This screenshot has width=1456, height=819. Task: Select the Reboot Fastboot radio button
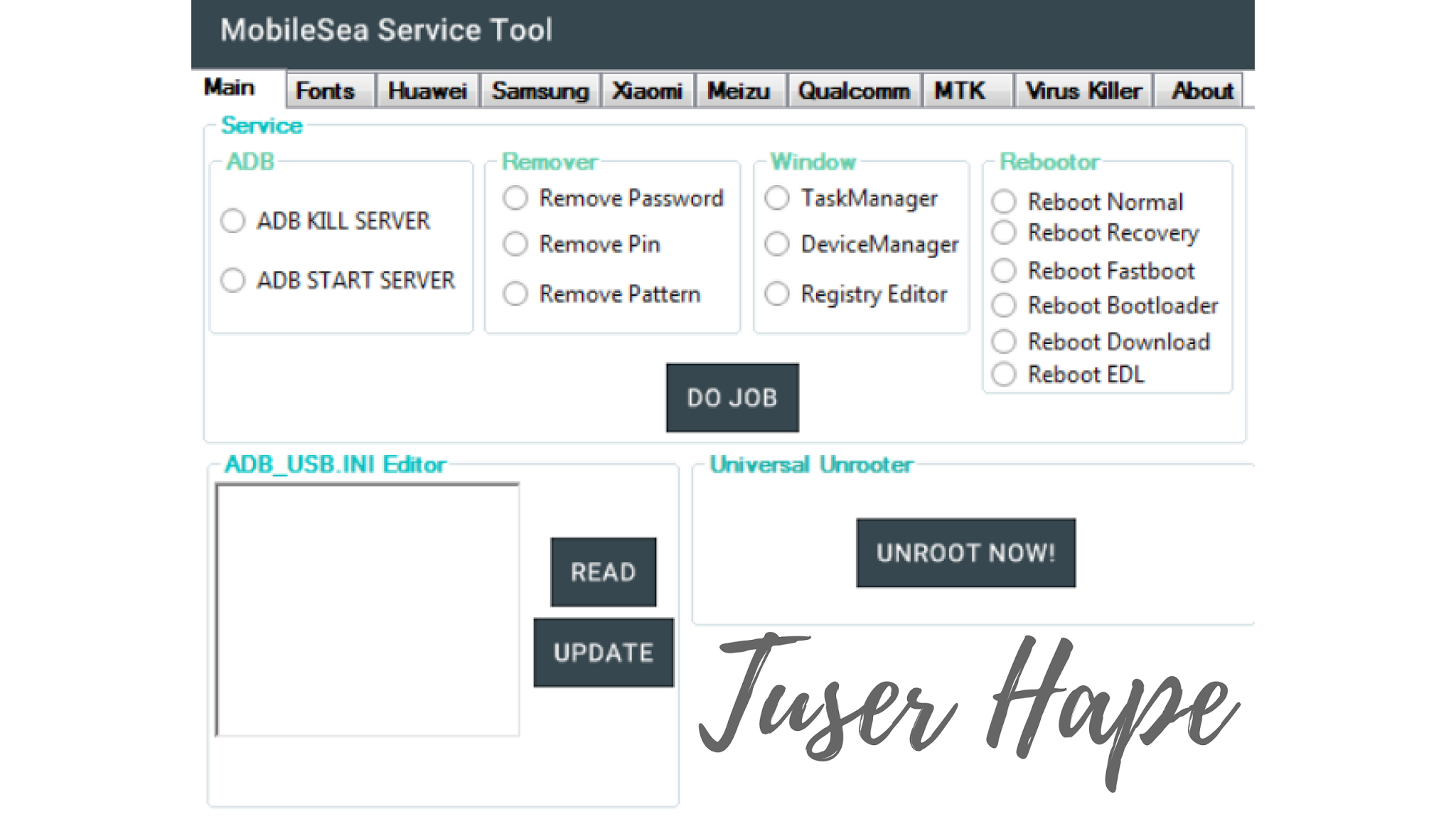coord(1004,270)
